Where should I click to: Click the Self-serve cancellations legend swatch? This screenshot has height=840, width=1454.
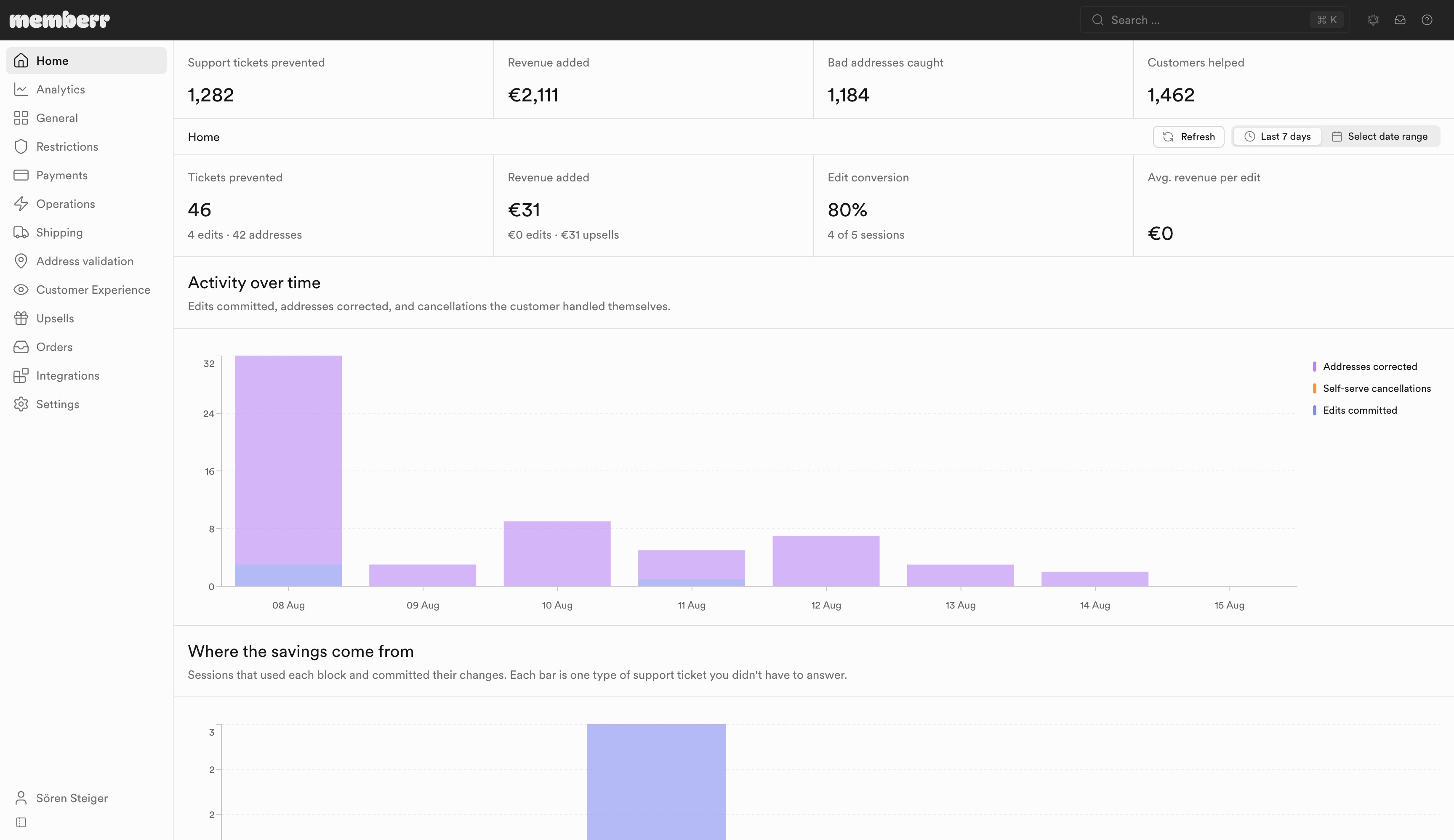tap(1314, 388)
